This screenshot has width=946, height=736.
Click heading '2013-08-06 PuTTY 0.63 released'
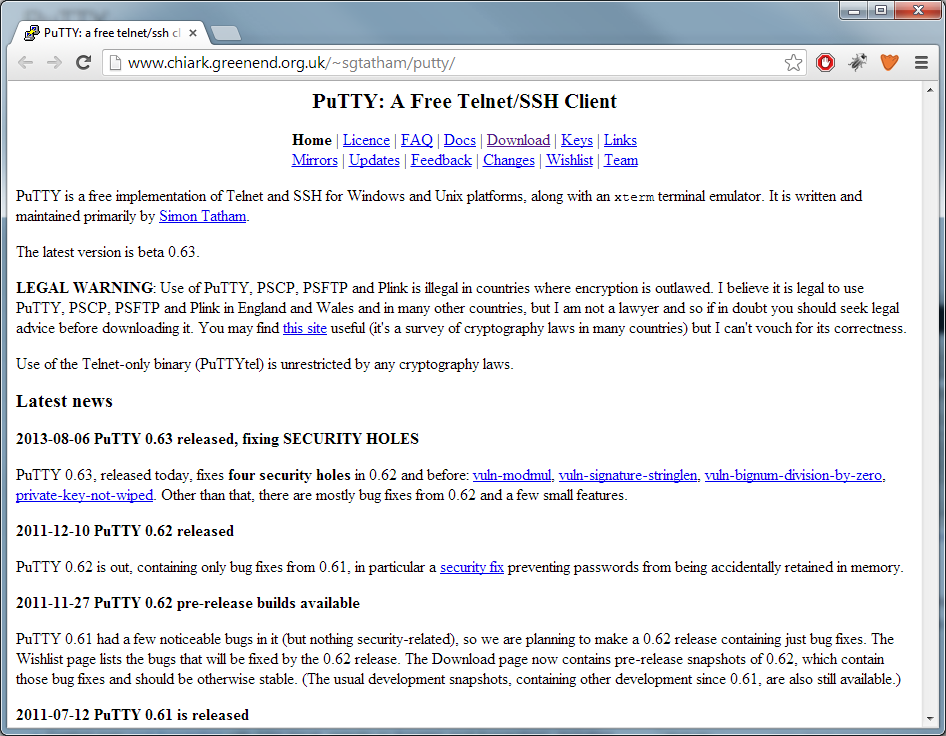tap(217, 439)
